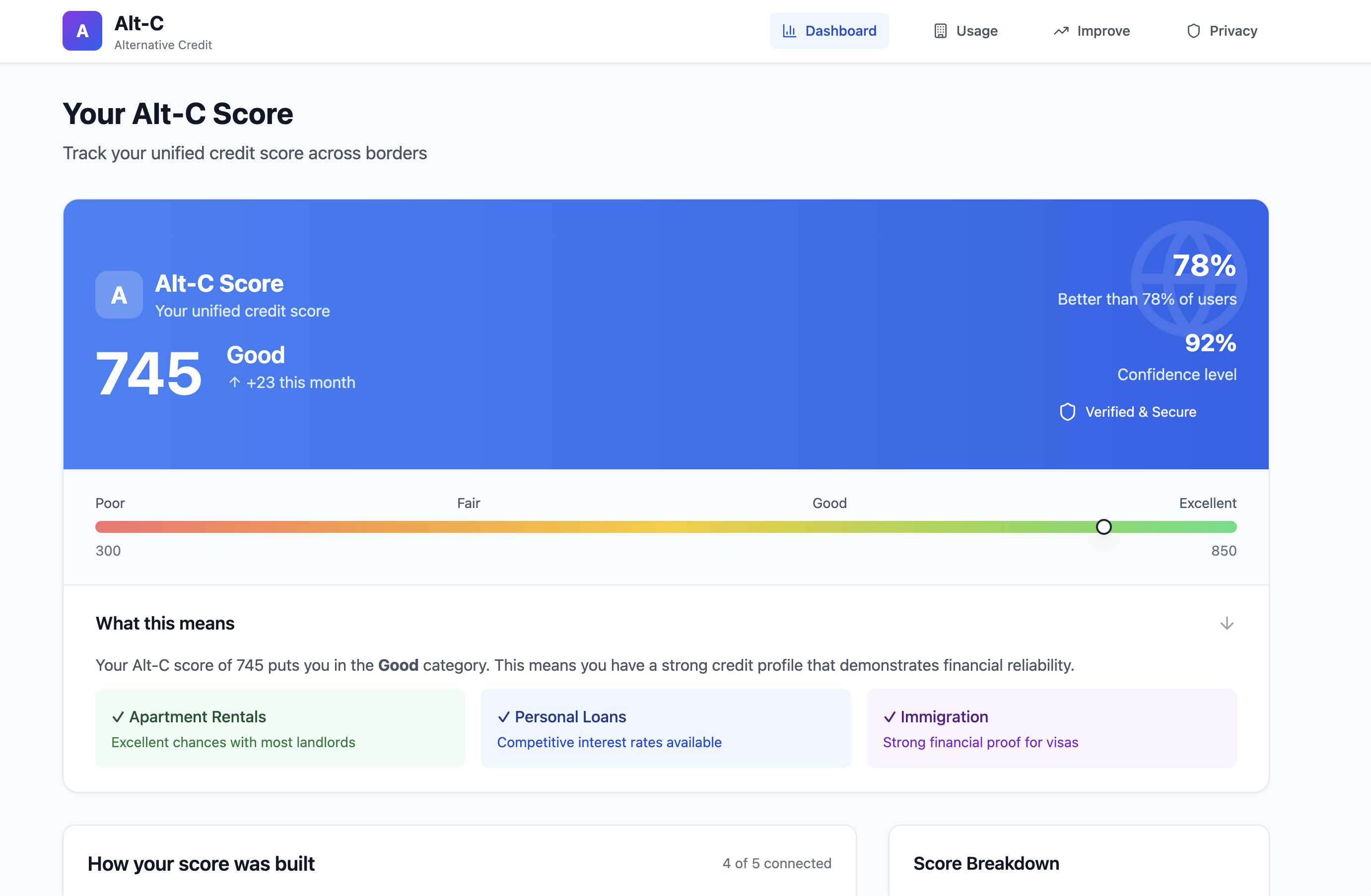The image size is (1371, 896).
Task: Click the What this means heading
Action: pyautogui.click(x=165, y=623)
